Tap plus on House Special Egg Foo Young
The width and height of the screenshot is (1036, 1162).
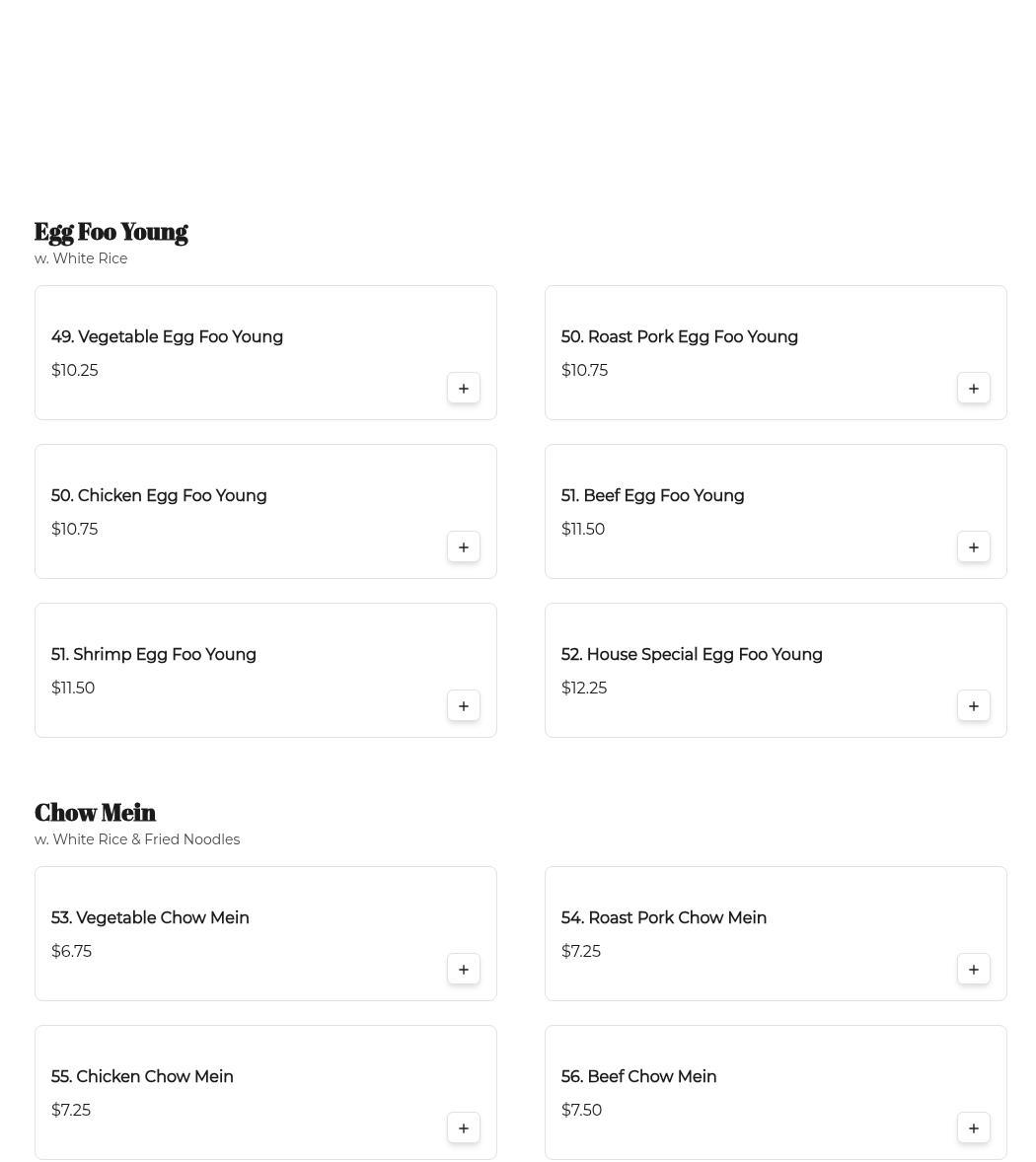974,706
